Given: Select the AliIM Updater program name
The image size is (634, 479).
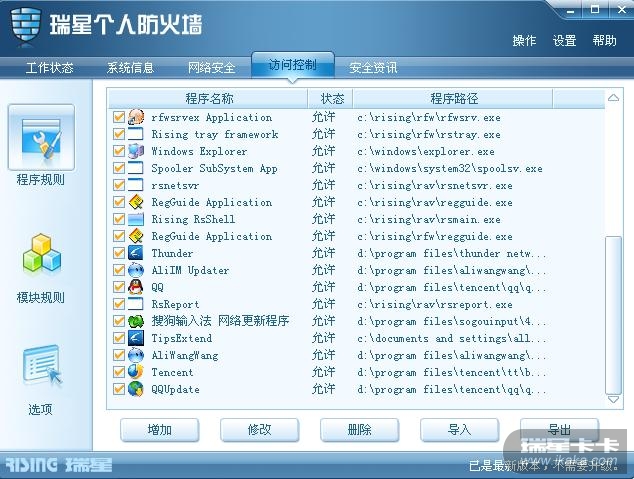Looking at the screenshot, I should click(190, 270).
